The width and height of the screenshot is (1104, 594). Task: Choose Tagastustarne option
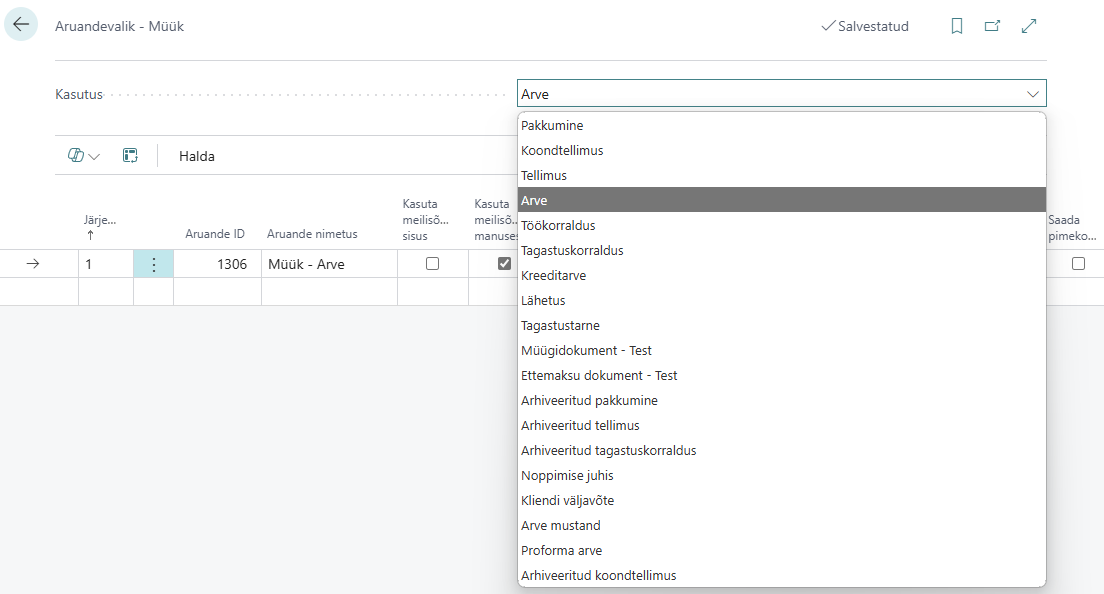point(782,325)
